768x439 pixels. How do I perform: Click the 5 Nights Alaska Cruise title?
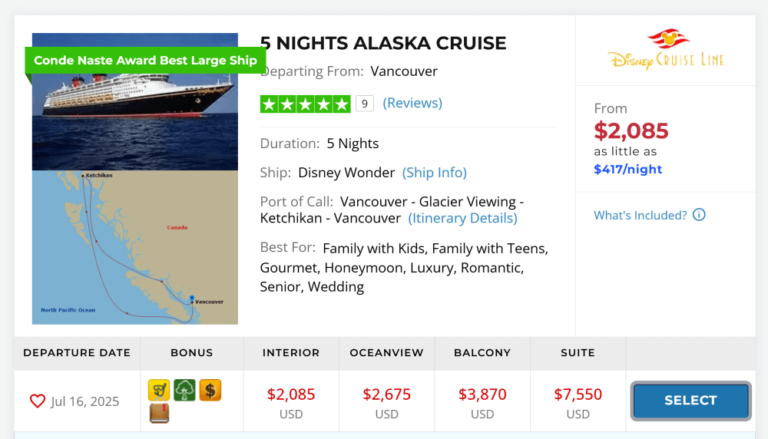pyautogui.click(x=383, y=43)
